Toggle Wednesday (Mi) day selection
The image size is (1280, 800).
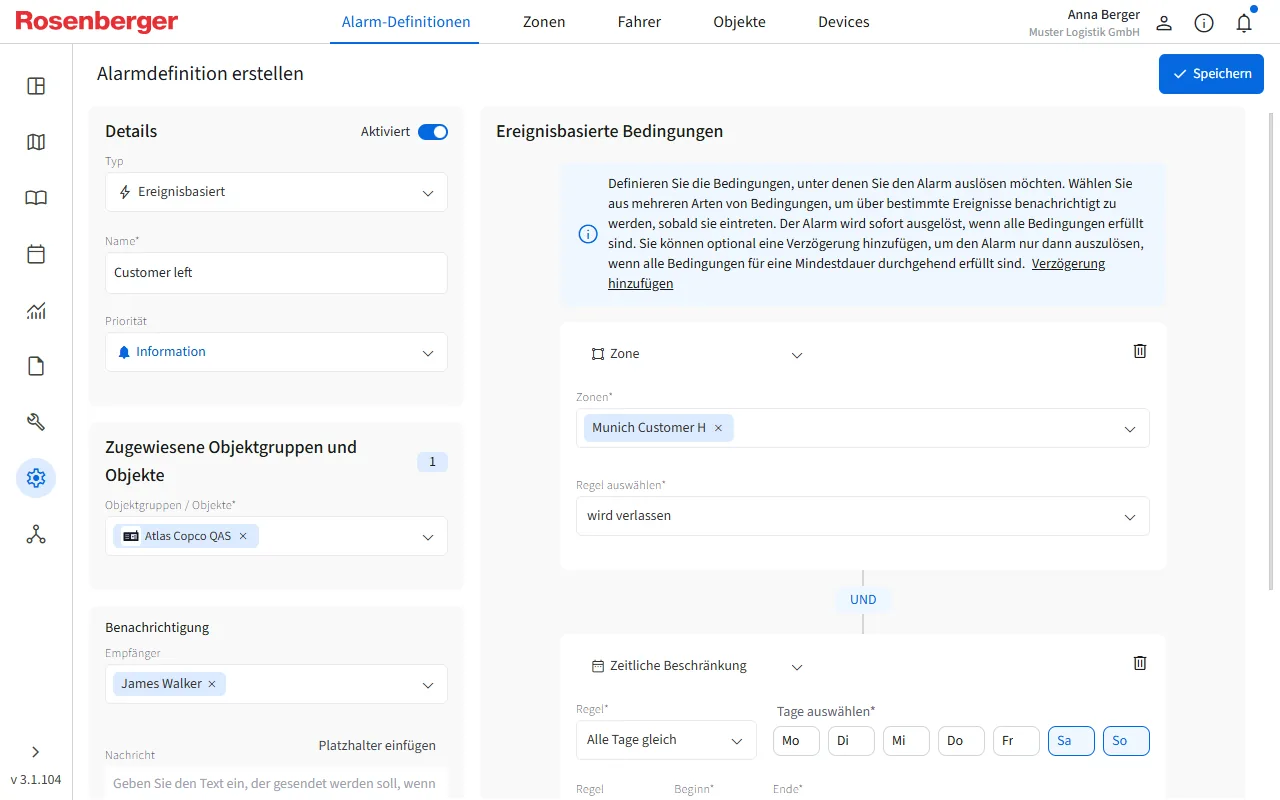(x=906, y=741)
